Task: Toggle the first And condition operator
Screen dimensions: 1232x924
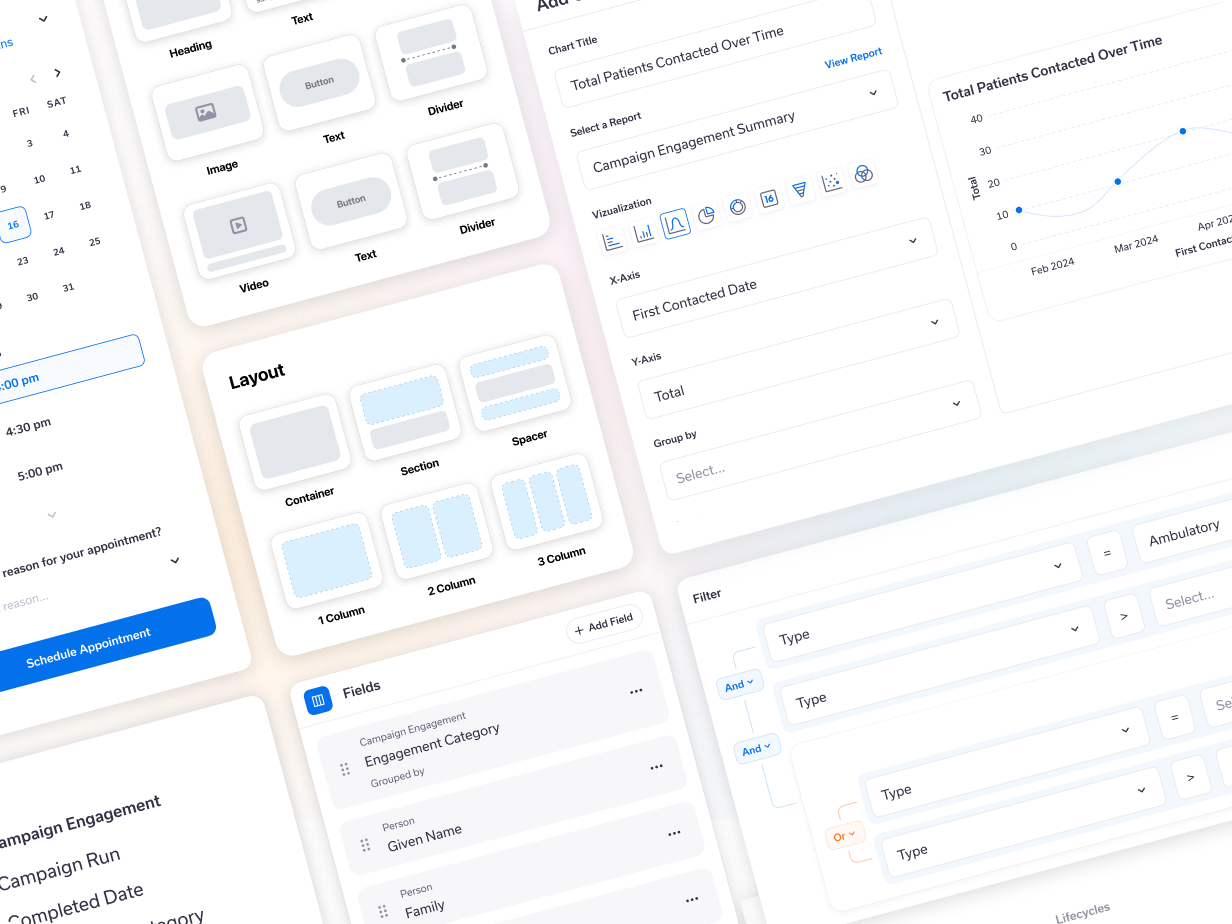Action: coord(738,685)
